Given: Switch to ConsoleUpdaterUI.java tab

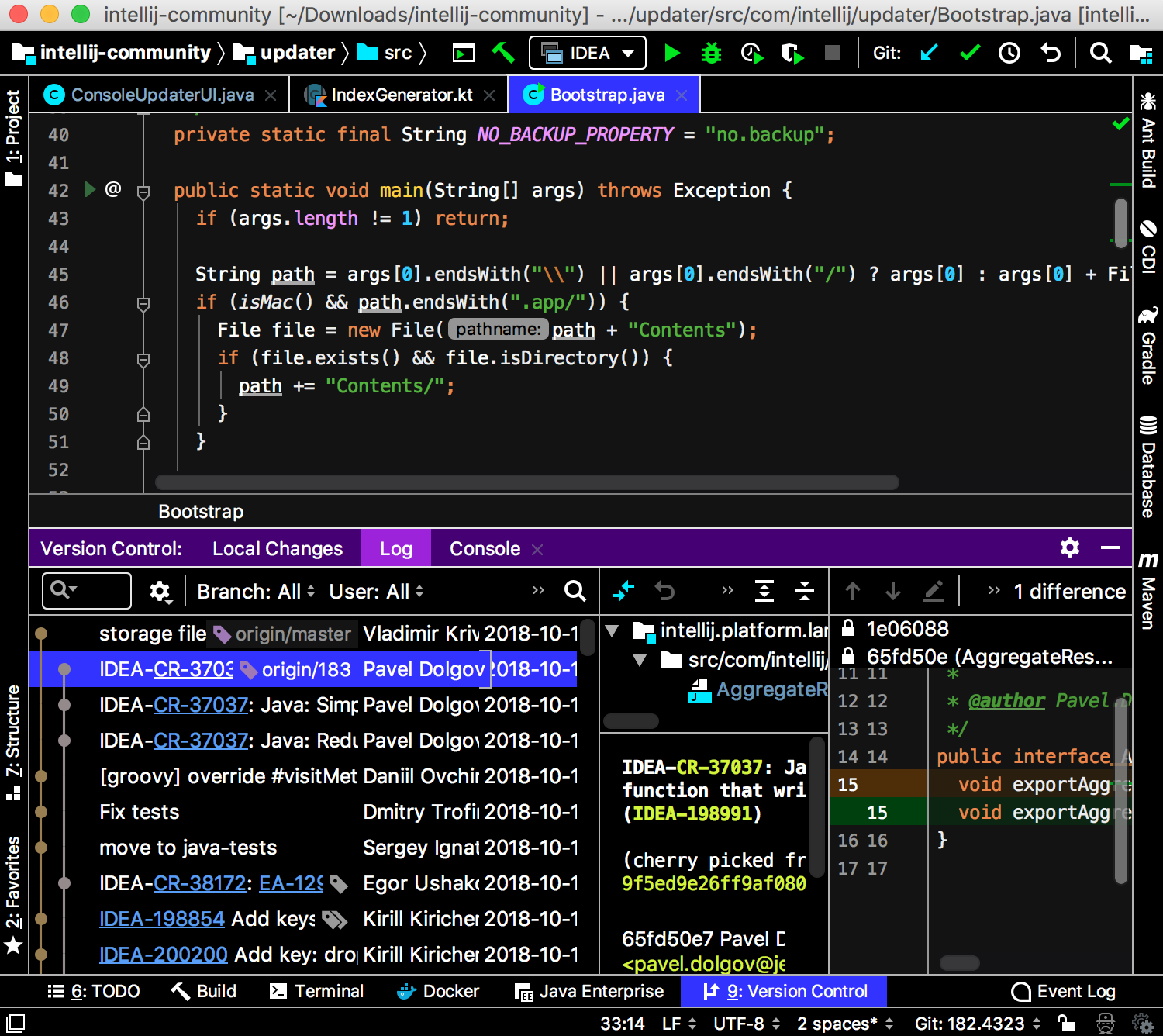Looking at the screenshot, I should click(x=160, y=95).
